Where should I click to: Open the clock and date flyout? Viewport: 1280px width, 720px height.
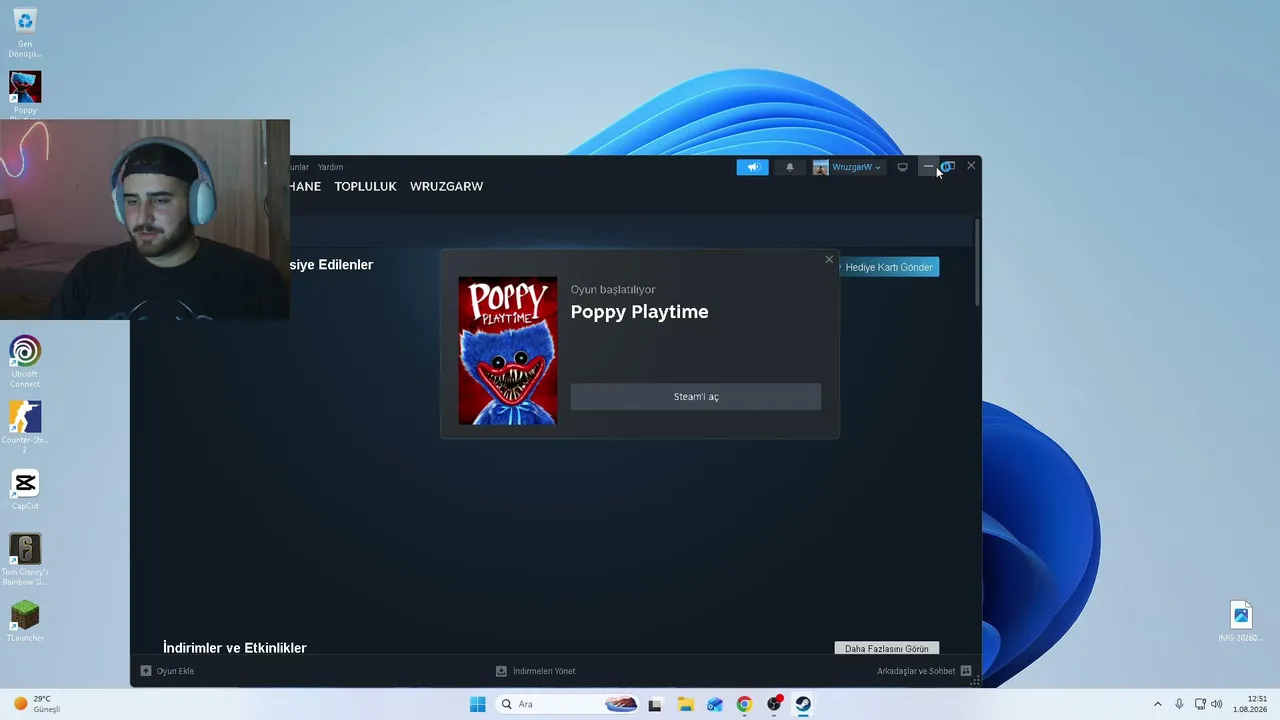1250,704
